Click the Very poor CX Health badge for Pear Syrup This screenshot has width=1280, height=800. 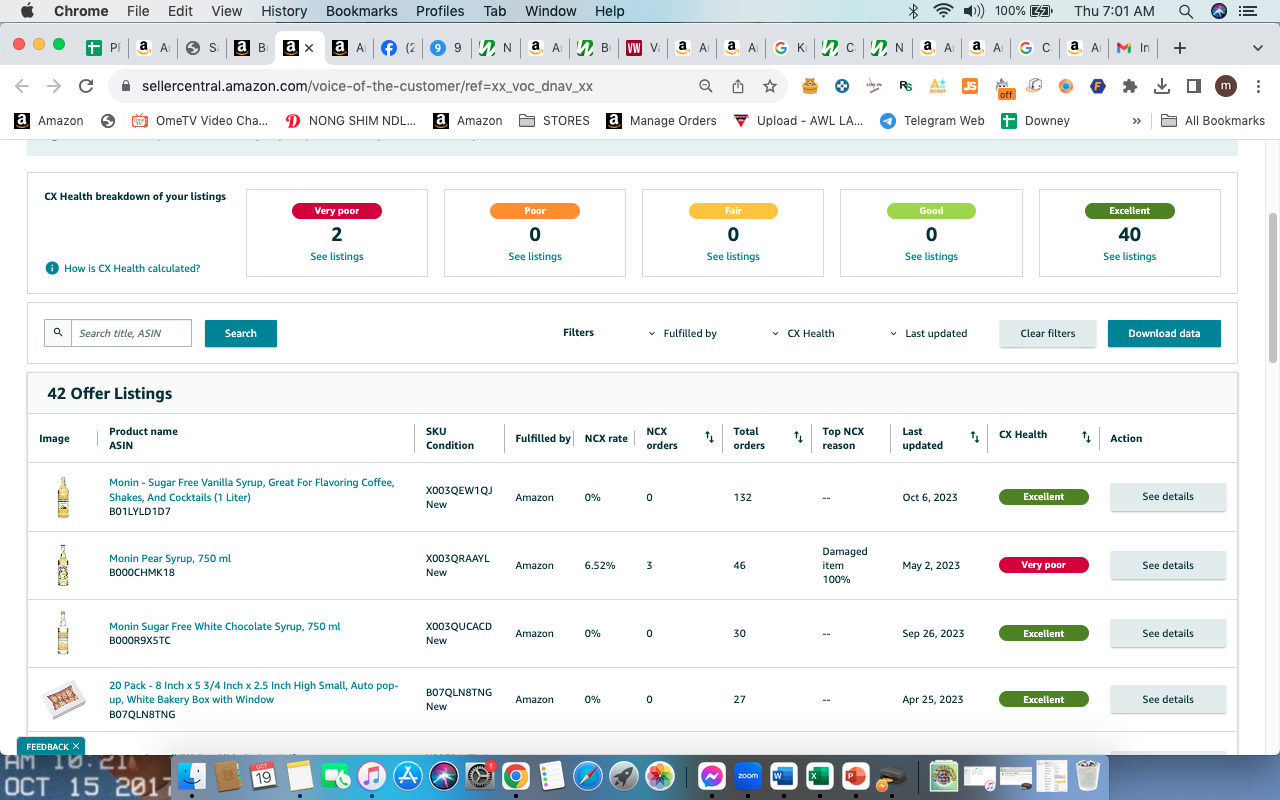[1044, 565]
